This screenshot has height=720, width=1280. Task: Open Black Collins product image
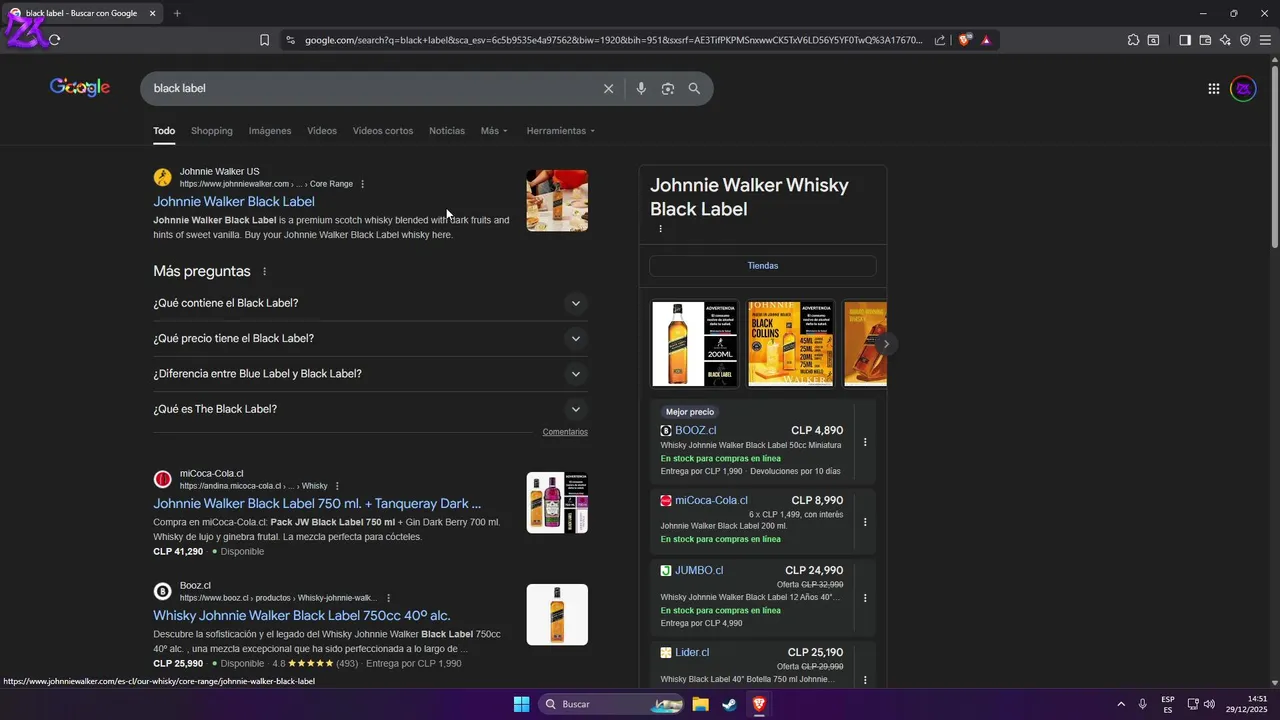pyautogui.click(x=790, y=344)
